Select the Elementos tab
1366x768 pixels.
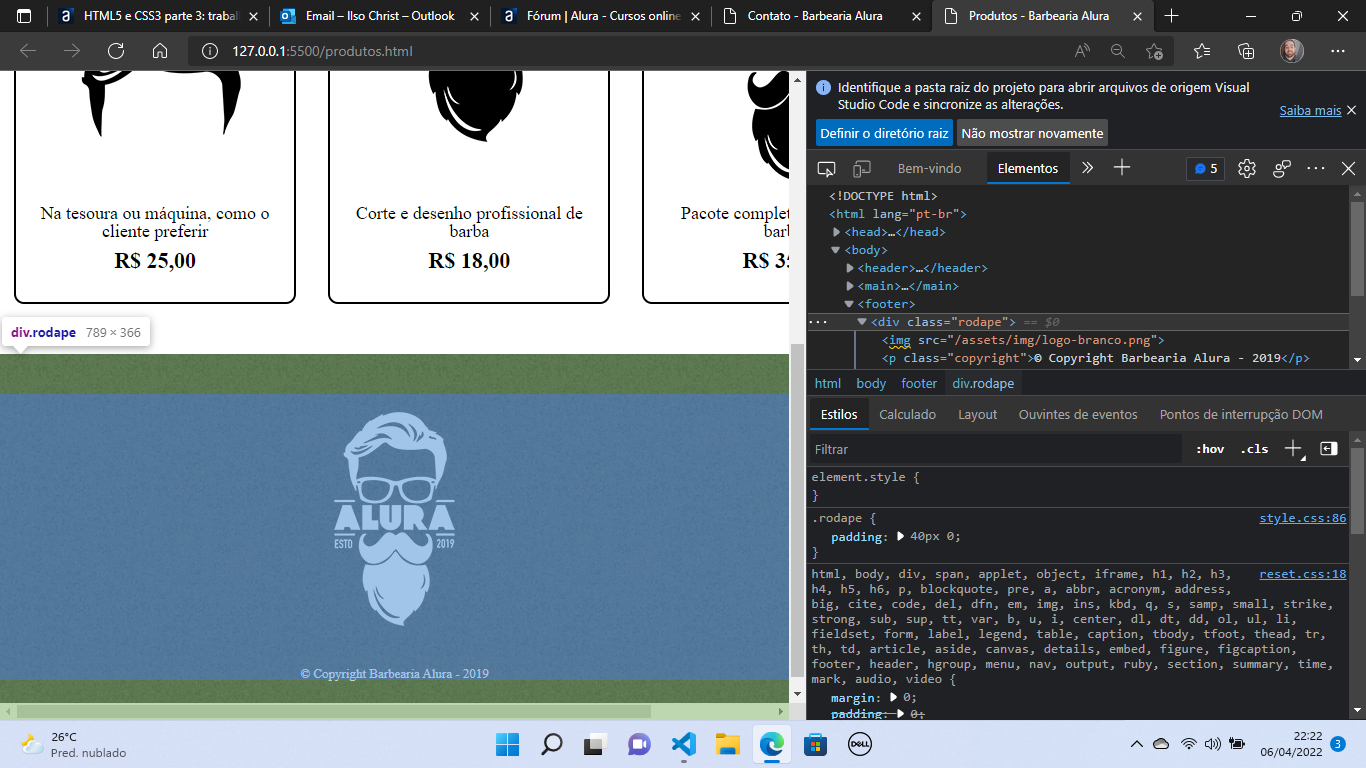click(x=1027, y=168)
